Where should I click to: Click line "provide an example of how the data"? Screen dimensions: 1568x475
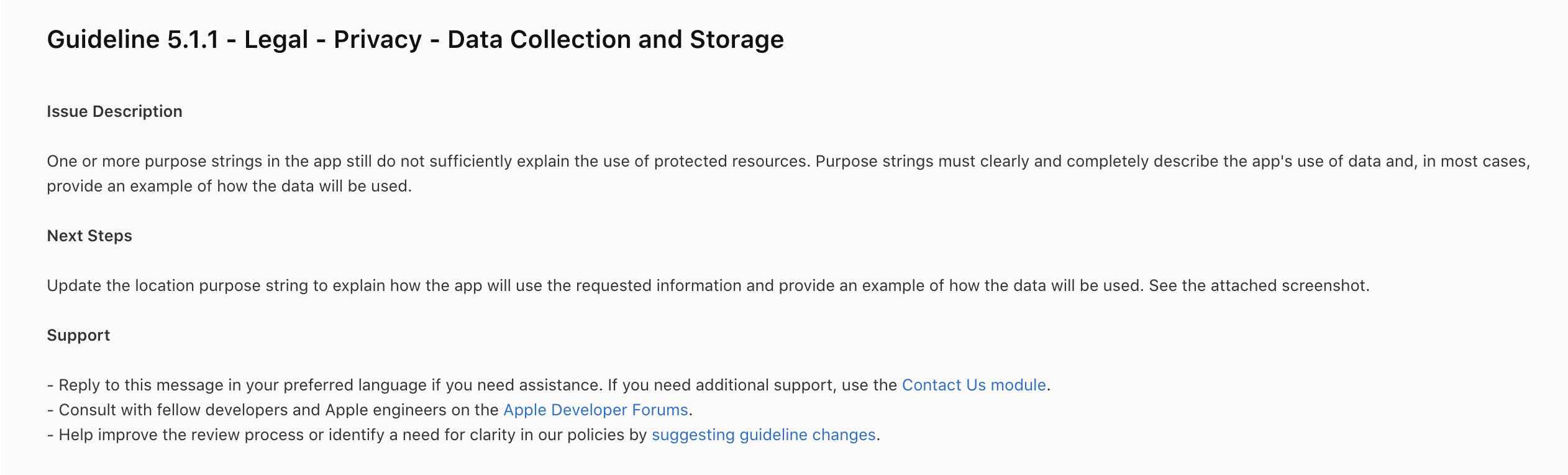[229, 186]
